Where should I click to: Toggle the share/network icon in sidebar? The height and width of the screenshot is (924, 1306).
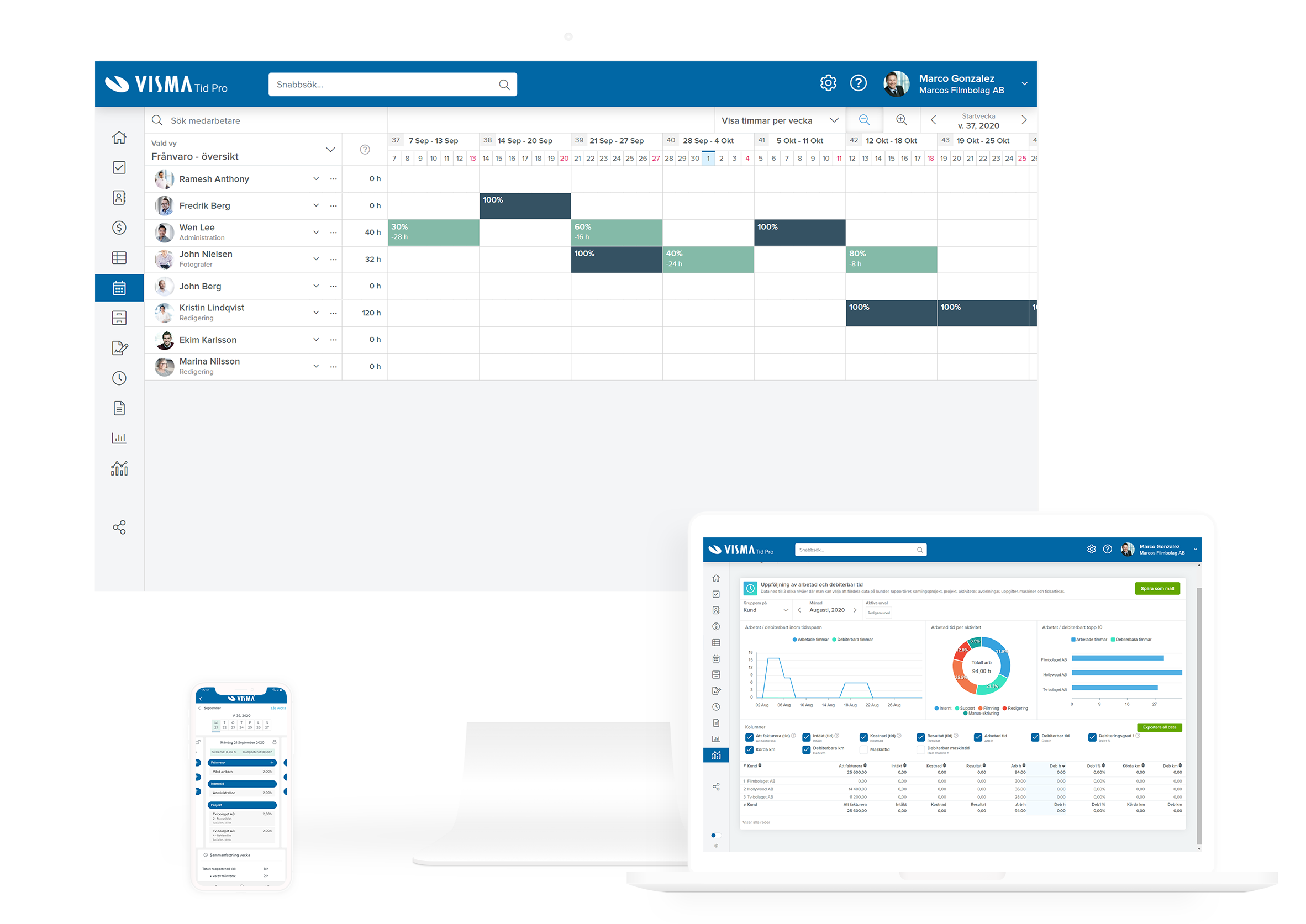119,527
